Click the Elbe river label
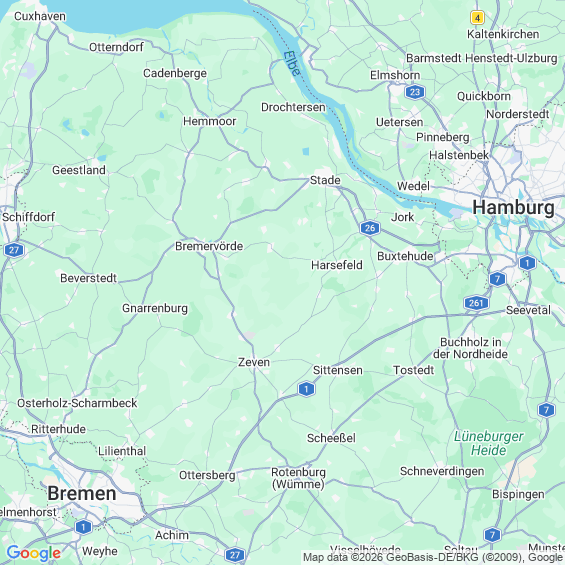565x565 pixels. tap(292, 63)
